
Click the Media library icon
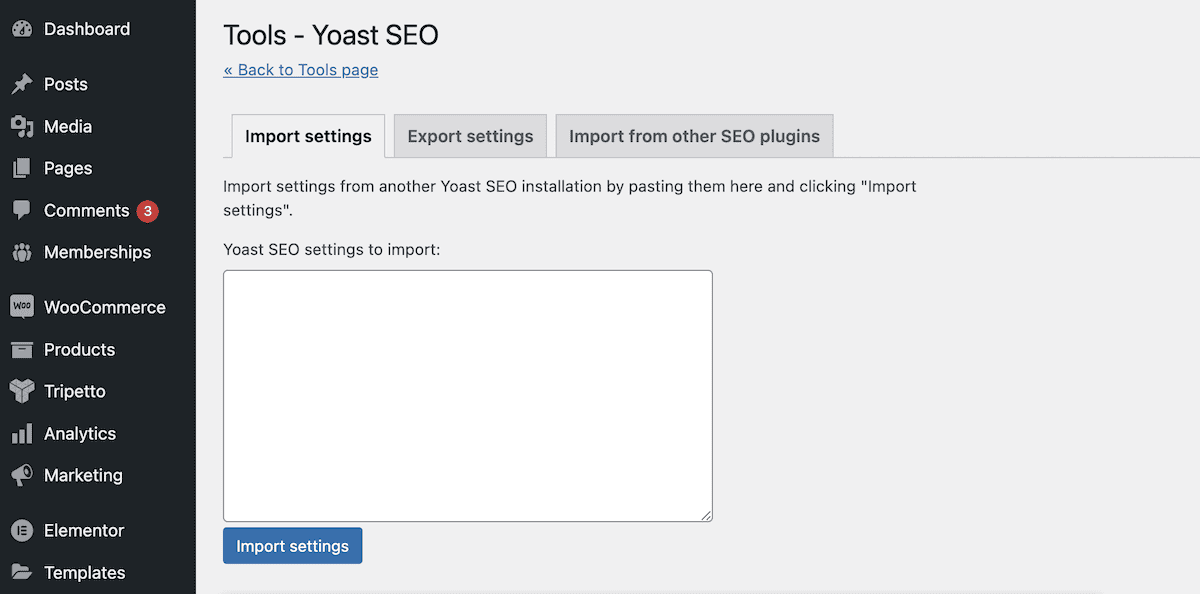(x=22, y=126)
